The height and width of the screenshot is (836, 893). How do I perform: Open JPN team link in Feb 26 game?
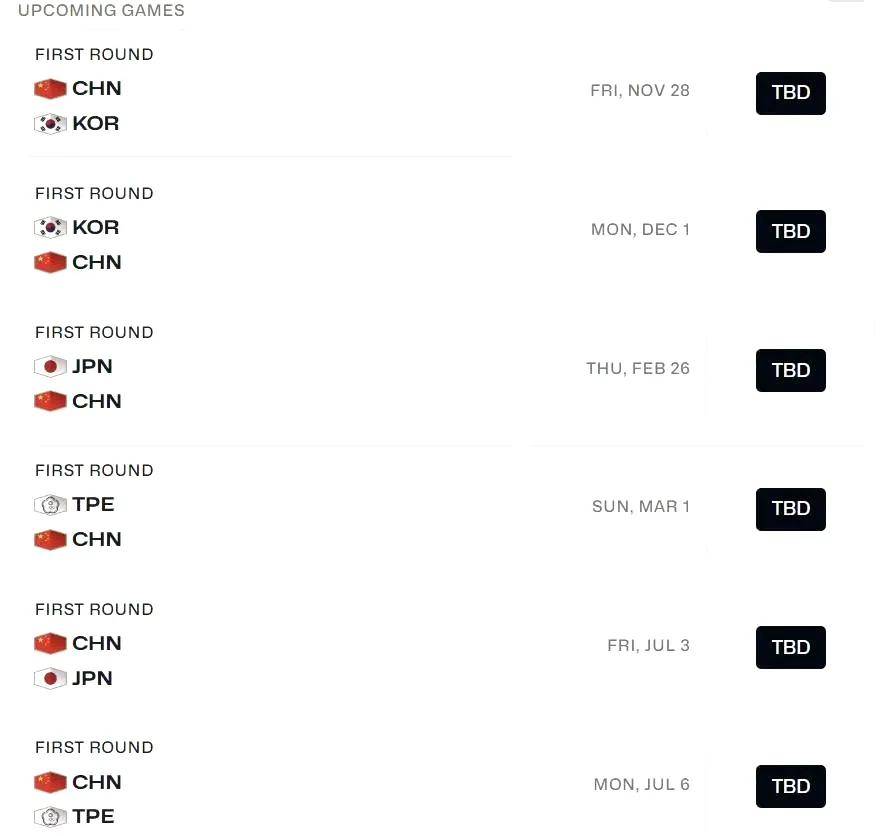[92, 366]
